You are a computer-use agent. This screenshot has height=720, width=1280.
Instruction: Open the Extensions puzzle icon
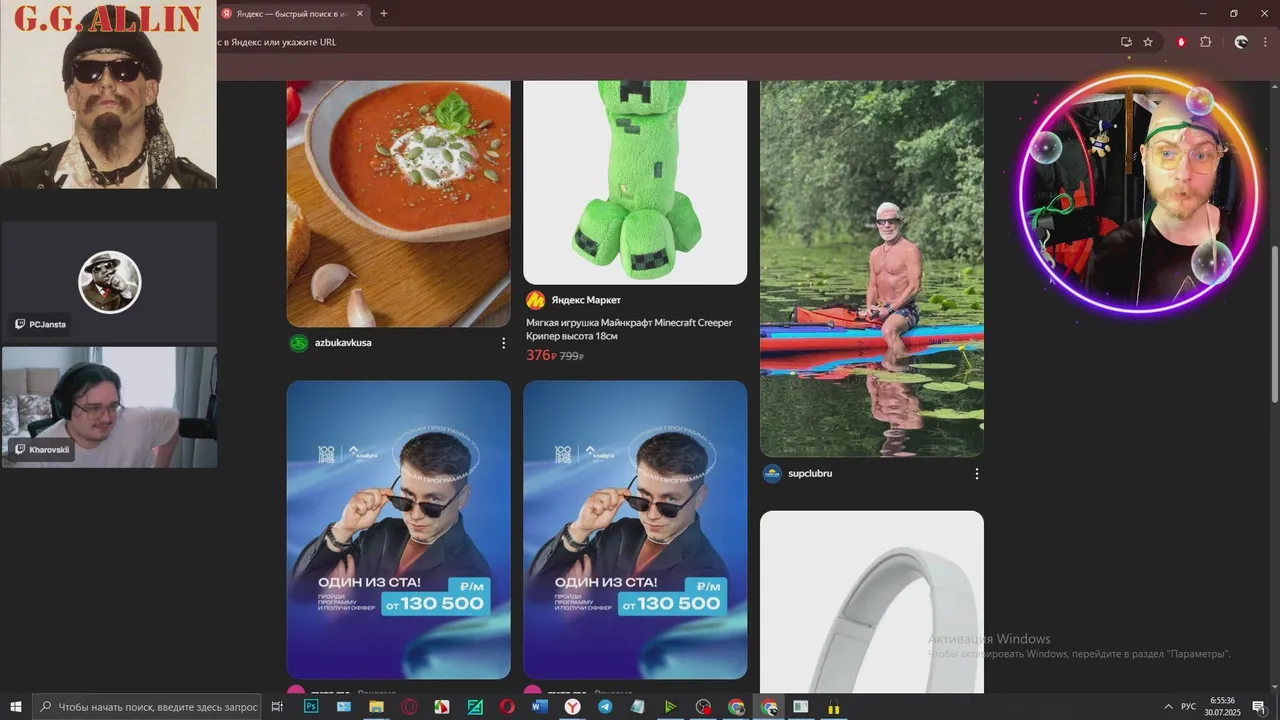click(x=1205, y=42)
